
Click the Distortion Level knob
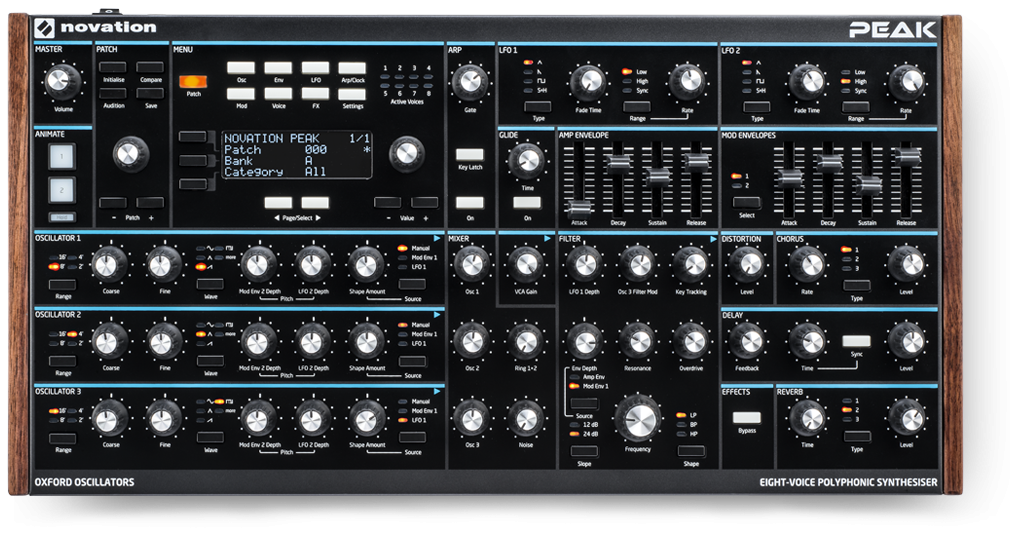(747, 264)
